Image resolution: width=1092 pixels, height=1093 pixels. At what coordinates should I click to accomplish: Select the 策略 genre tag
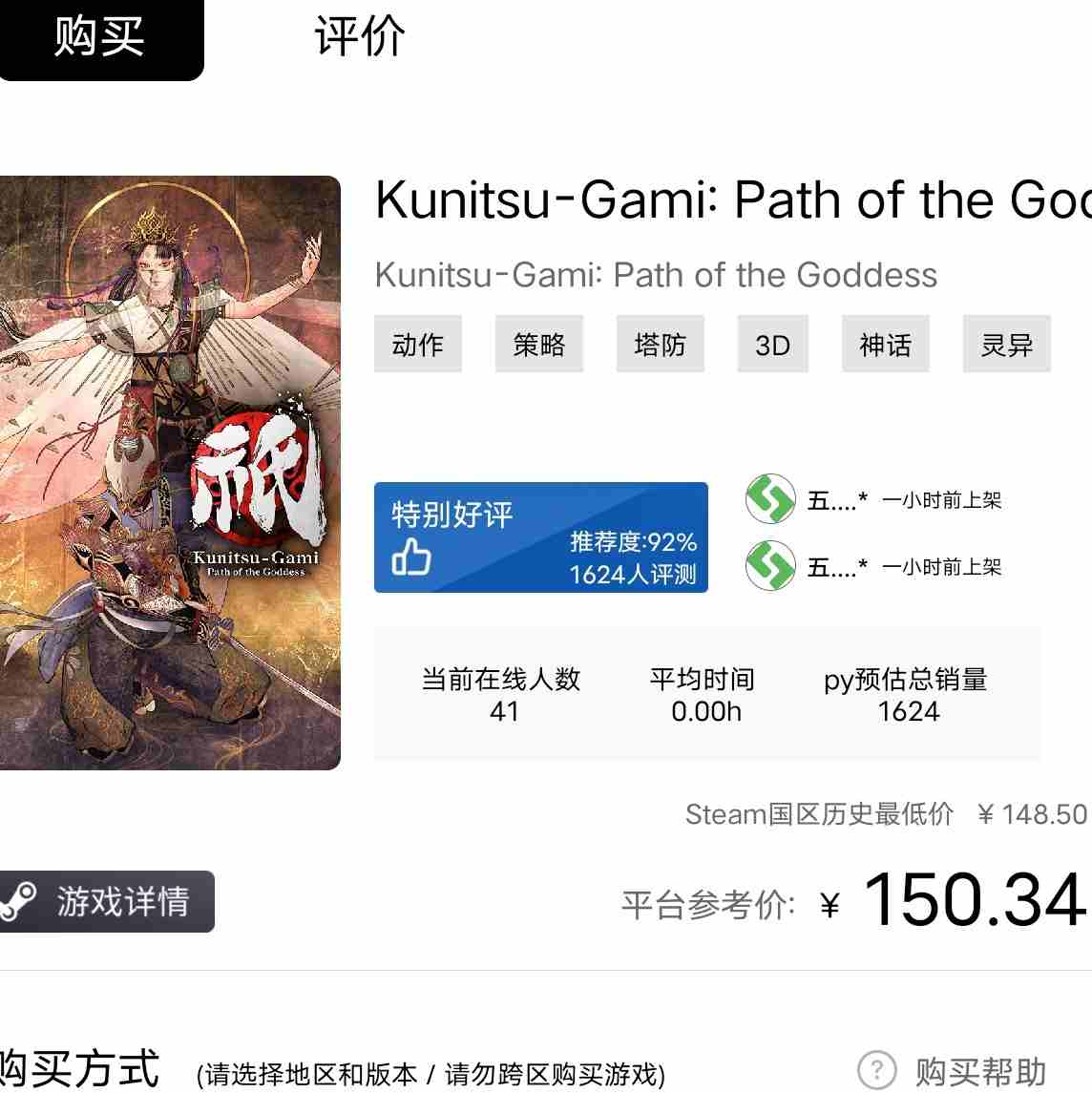click(538, 344)
